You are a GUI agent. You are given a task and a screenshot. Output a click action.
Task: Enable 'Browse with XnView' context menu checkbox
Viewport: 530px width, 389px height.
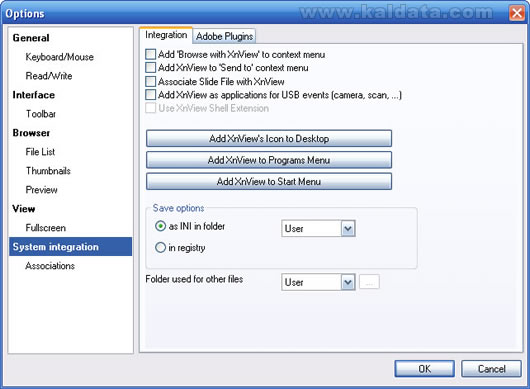click(150, 54)
